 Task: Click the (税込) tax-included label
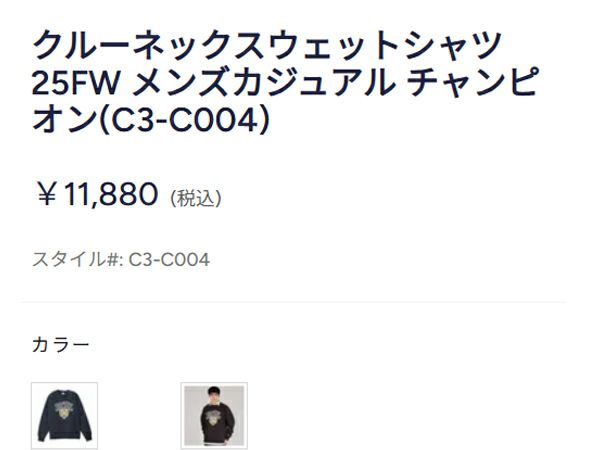[196, 199]
